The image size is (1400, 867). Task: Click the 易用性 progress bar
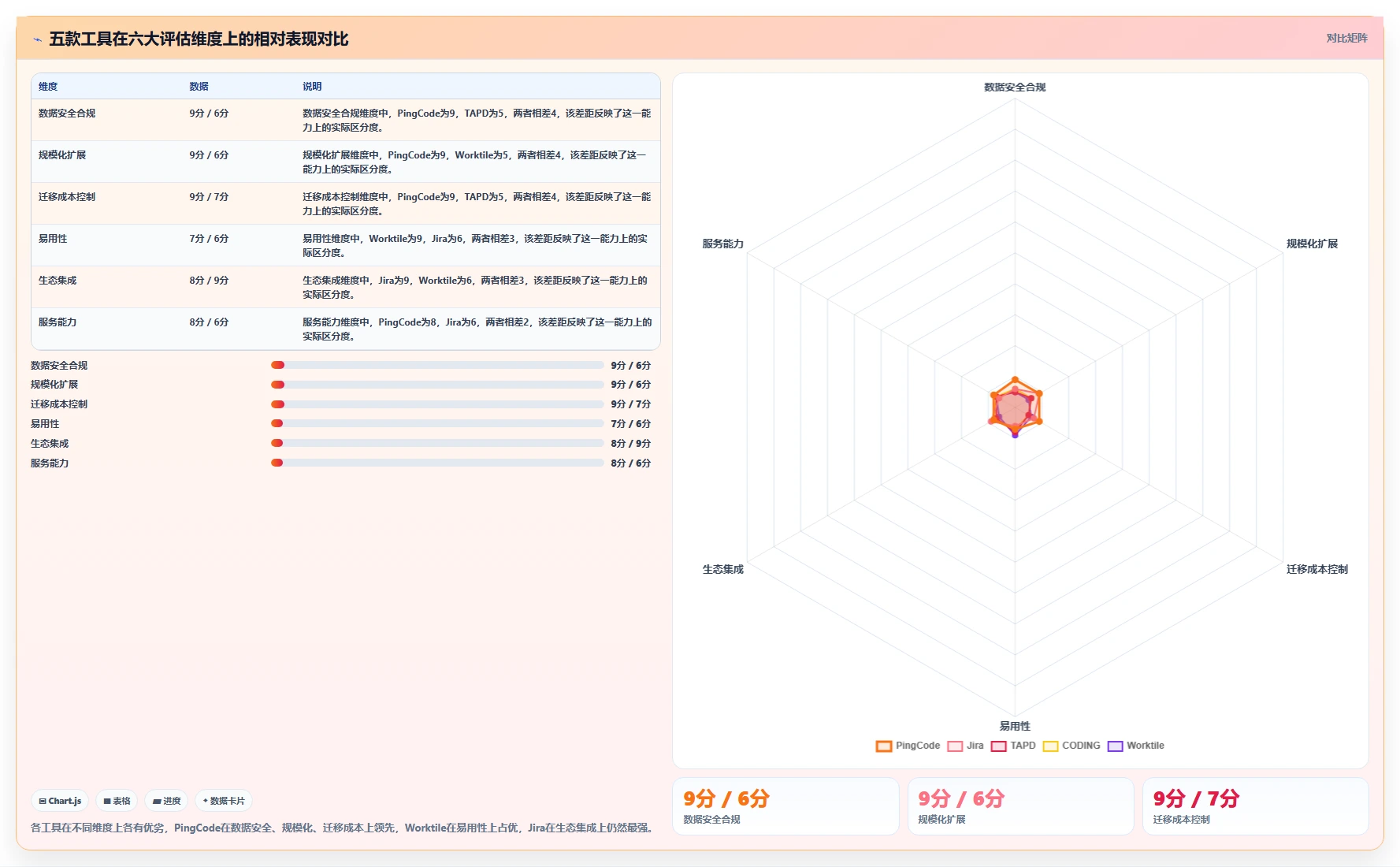coord(437,424)
